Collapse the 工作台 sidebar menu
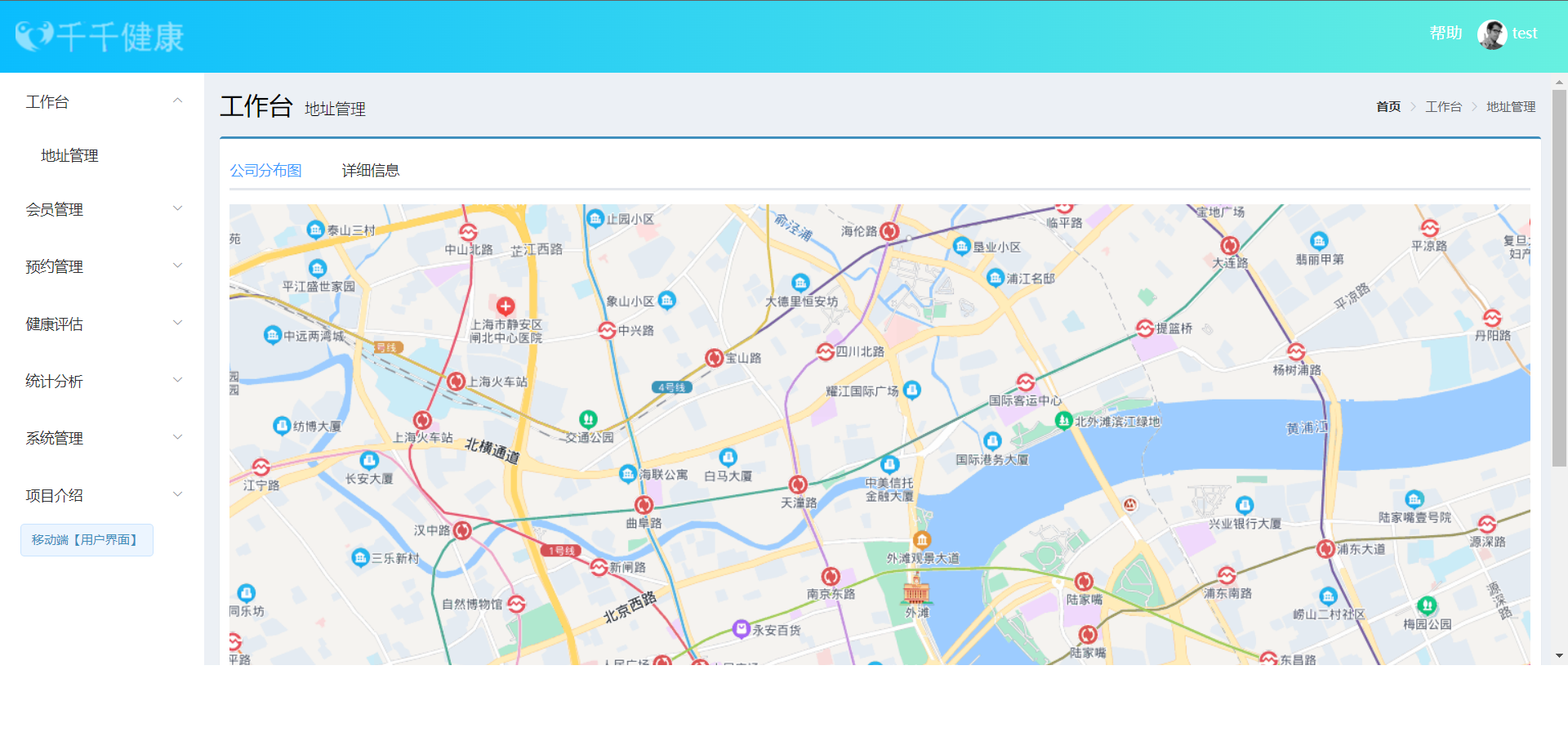Screen dimensions: 1568x737 pyautogui.click(x=102, y=101)
